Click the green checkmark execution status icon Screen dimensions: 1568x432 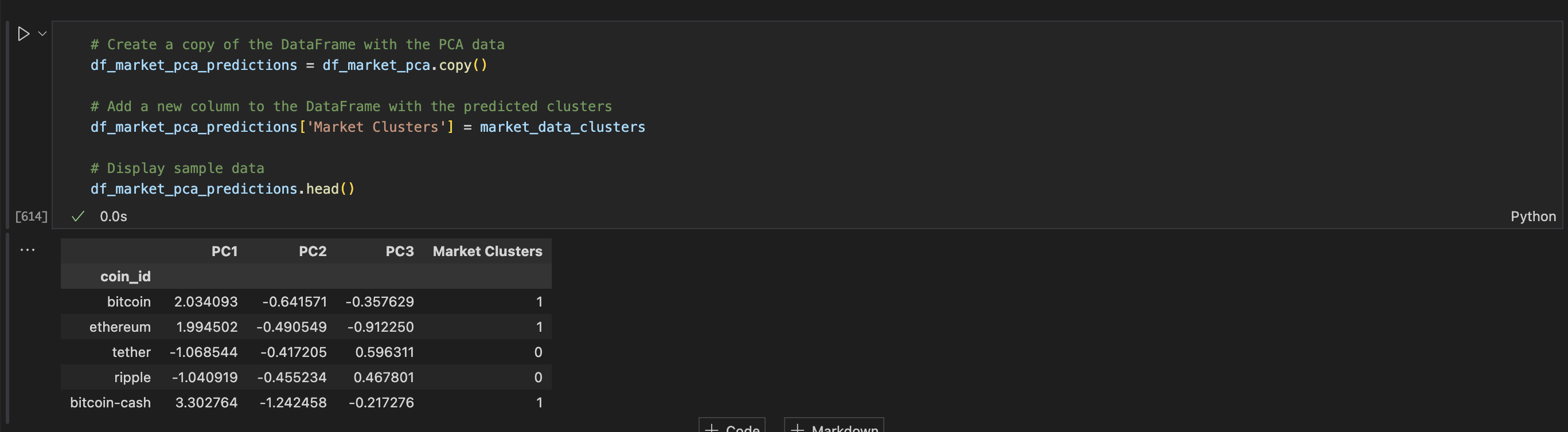tap(78, 216)
